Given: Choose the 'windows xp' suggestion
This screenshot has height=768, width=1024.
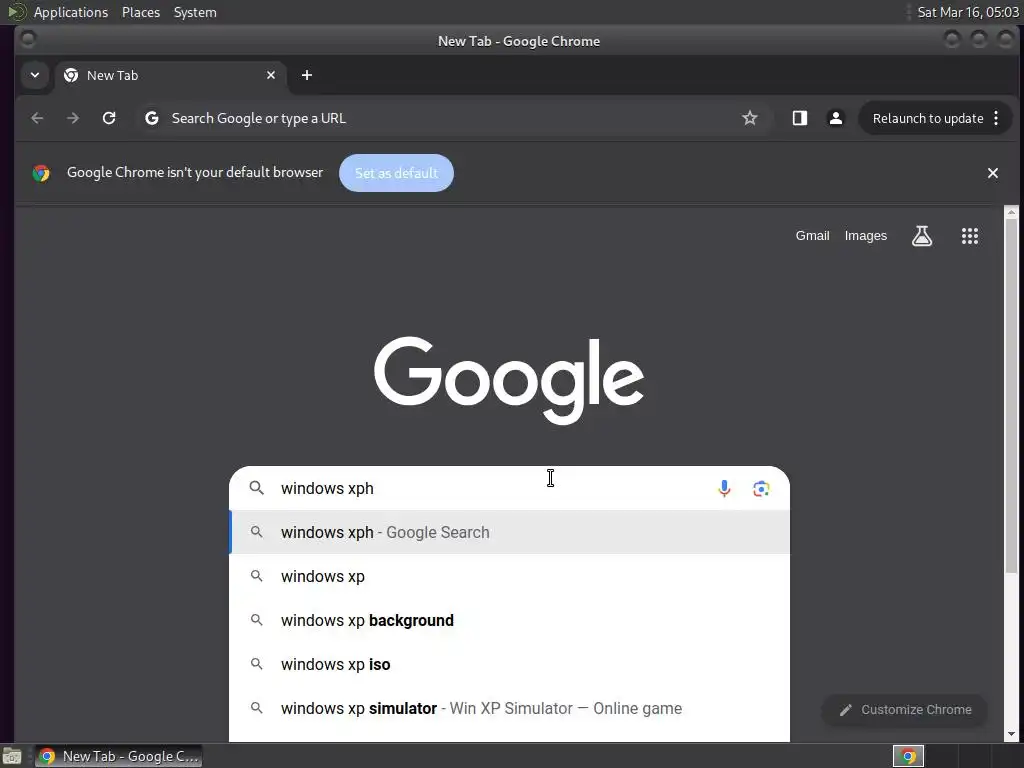Looking at the screenshot, I should [x=509, y=577].
